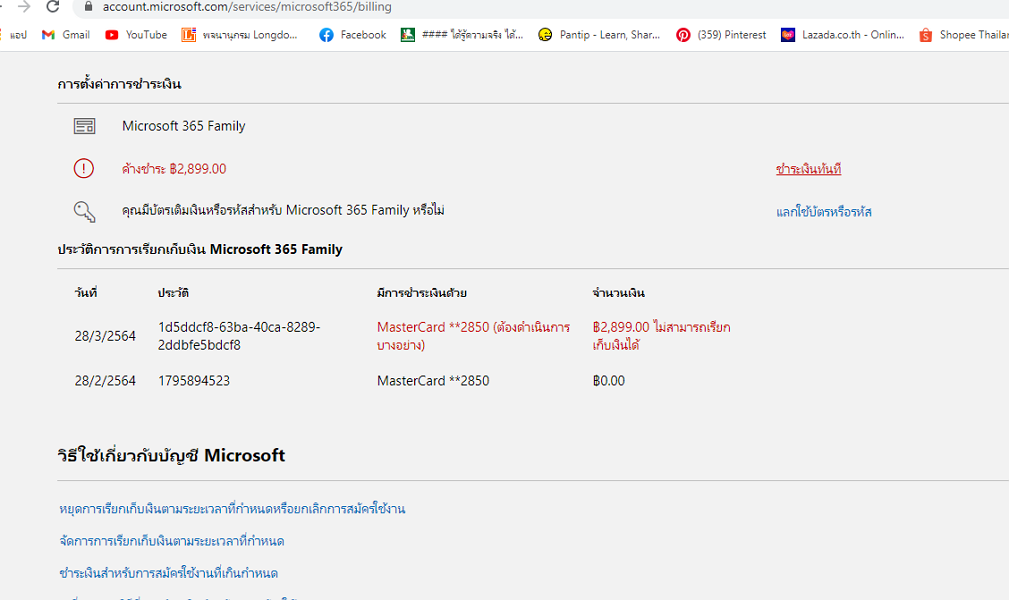Click the black MasterCard **2850 payment entry
This screenshot has height=600, width=1009.
click(433, 380)
